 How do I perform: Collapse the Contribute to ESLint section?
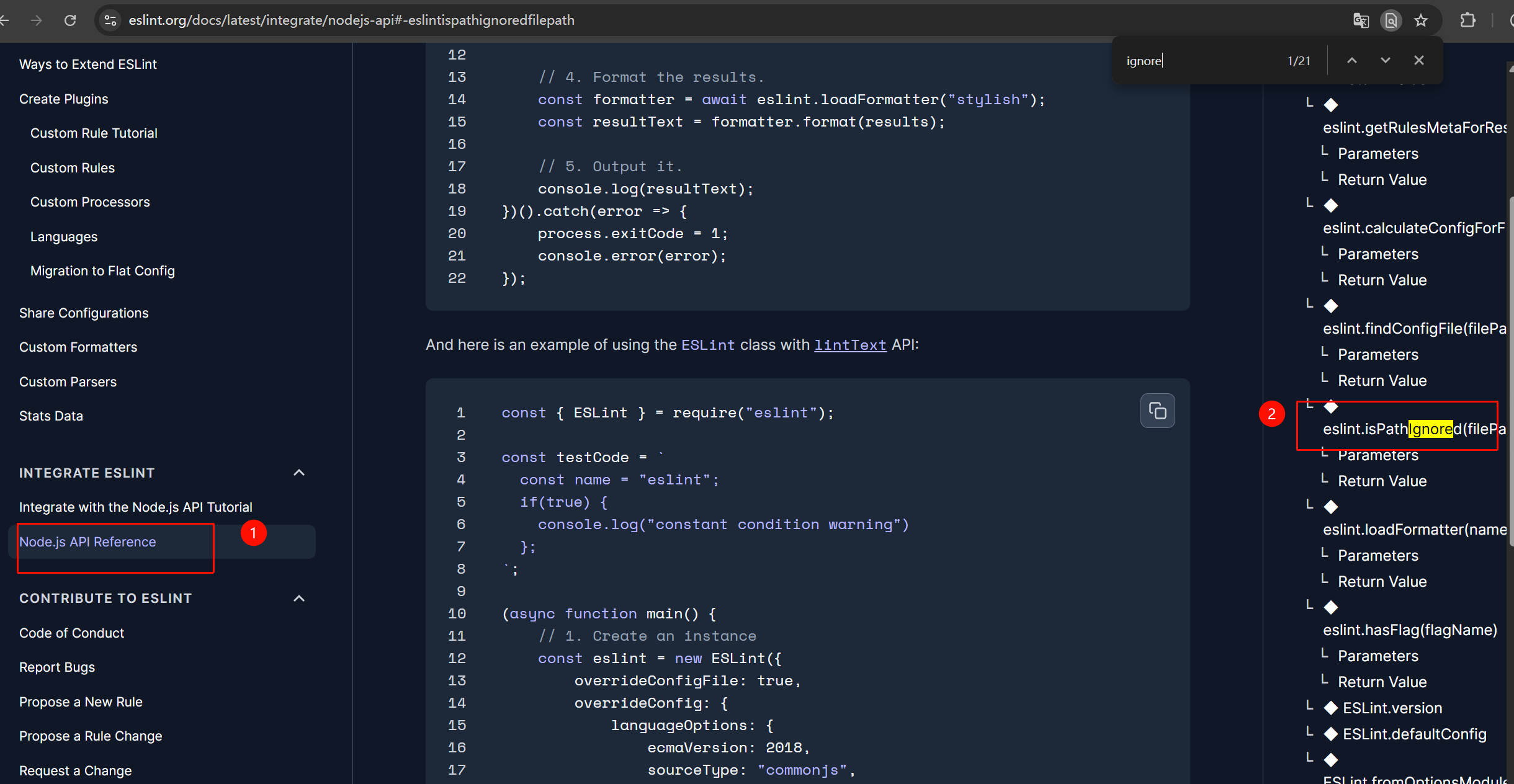[299, 599]
